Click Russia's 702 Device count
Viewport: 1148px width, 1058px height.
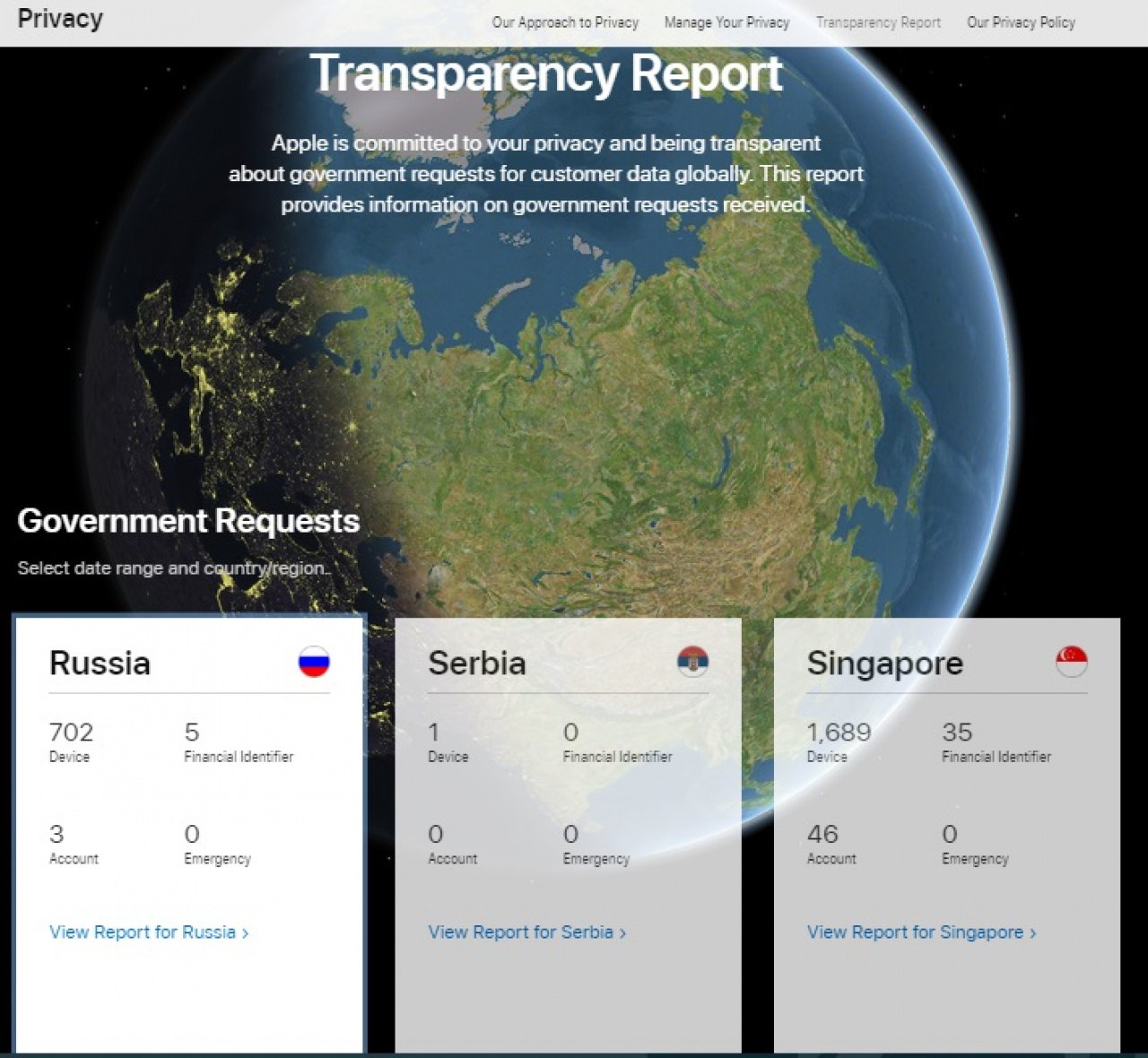(71, 733)
